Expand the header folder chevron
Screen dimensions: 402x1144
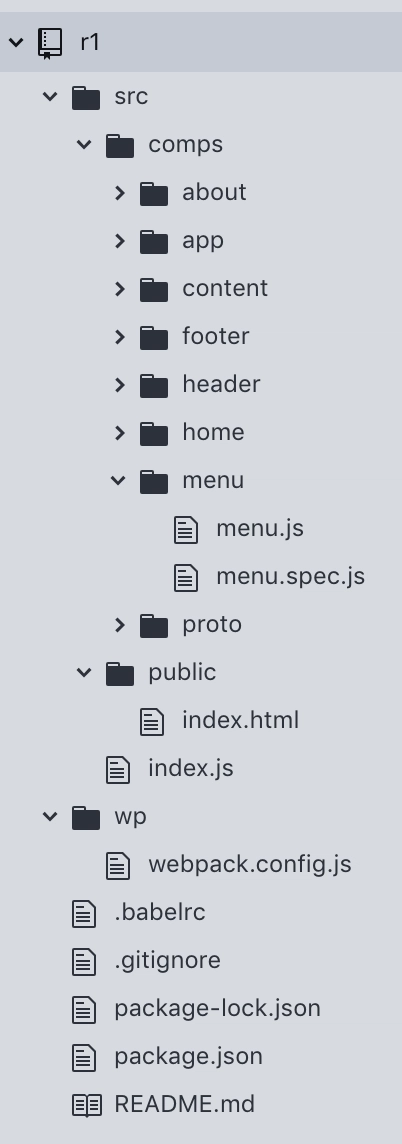pyautogui.click(x=120, y=384)
